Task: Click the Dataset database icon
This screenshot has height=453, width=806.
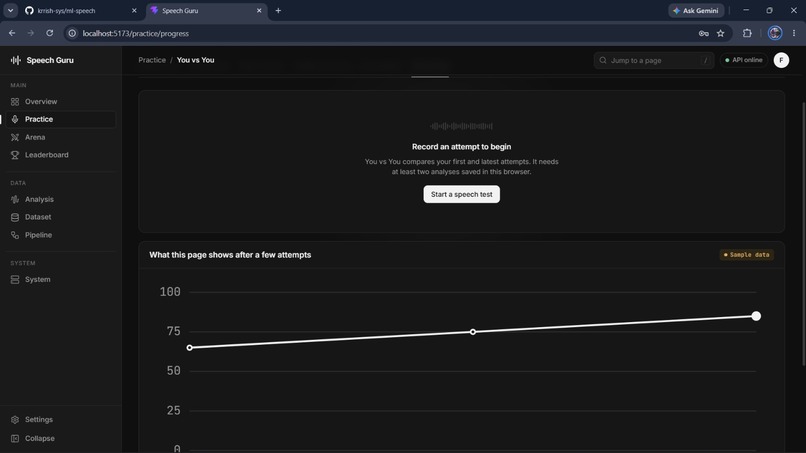Action: click(x=15, y=217)
